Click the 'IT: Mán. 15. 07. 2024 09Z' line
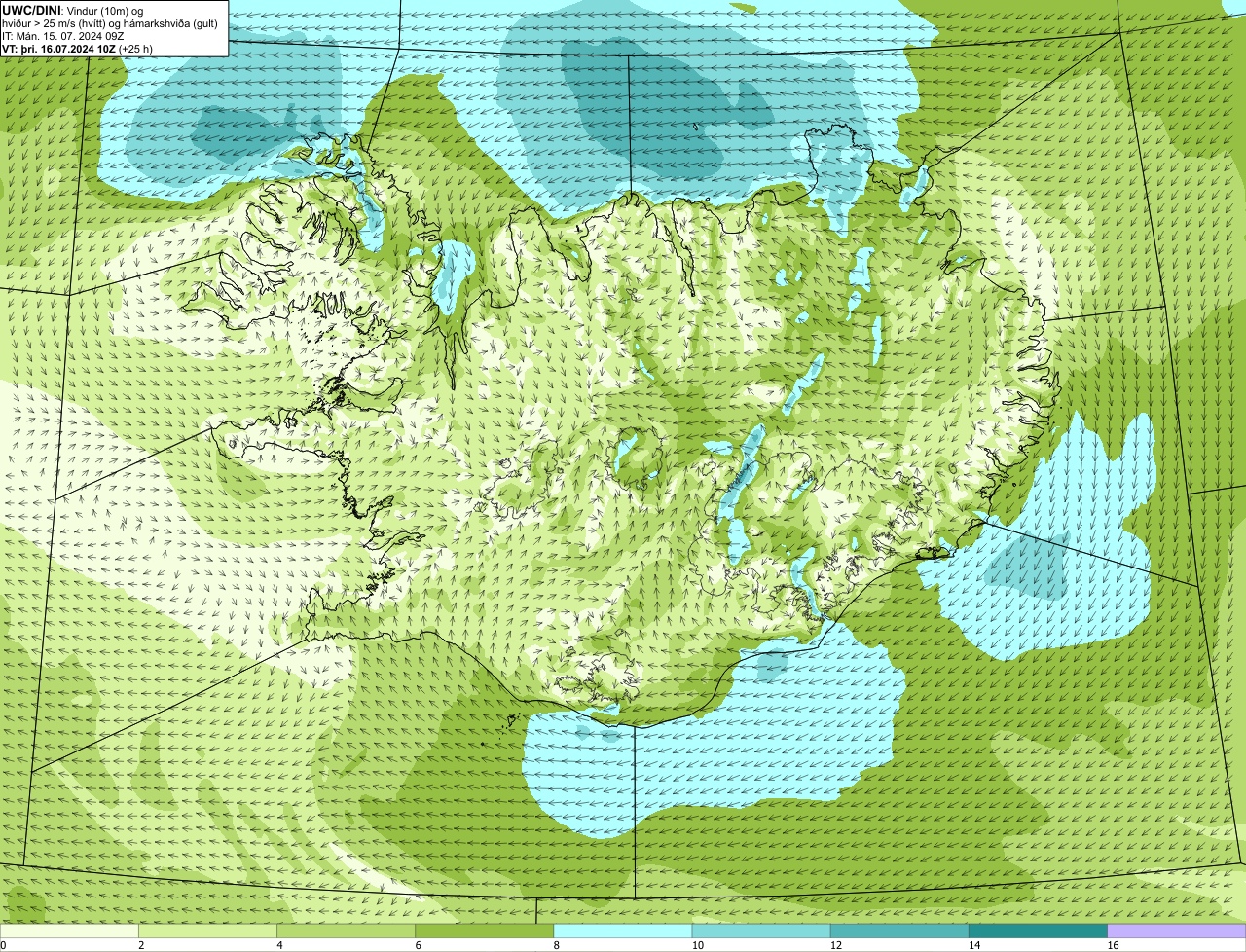The height and width of the screenshot is (952, 1246). point(63,35)
